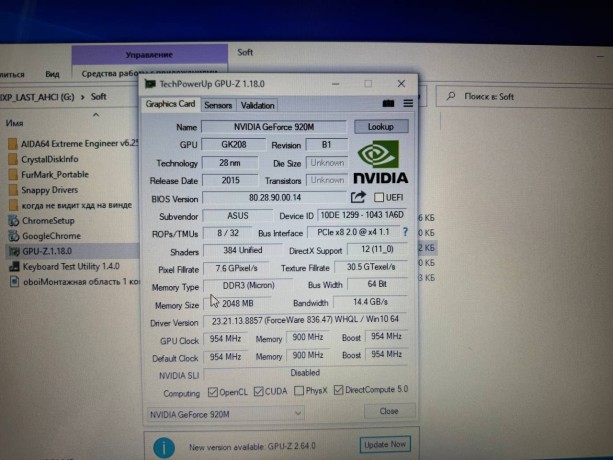Click the Revision value B1

click(x=326, y=145)
